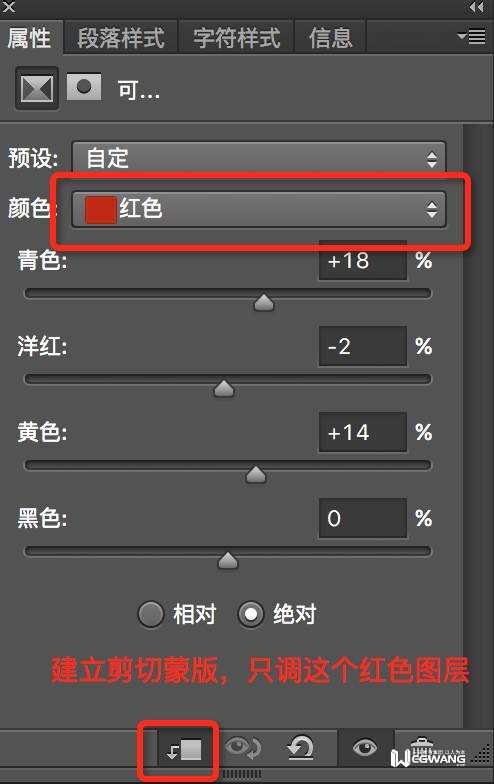Toggle layer visibility eye icon
Screen dimensions: 494x784
coord(365,748)
